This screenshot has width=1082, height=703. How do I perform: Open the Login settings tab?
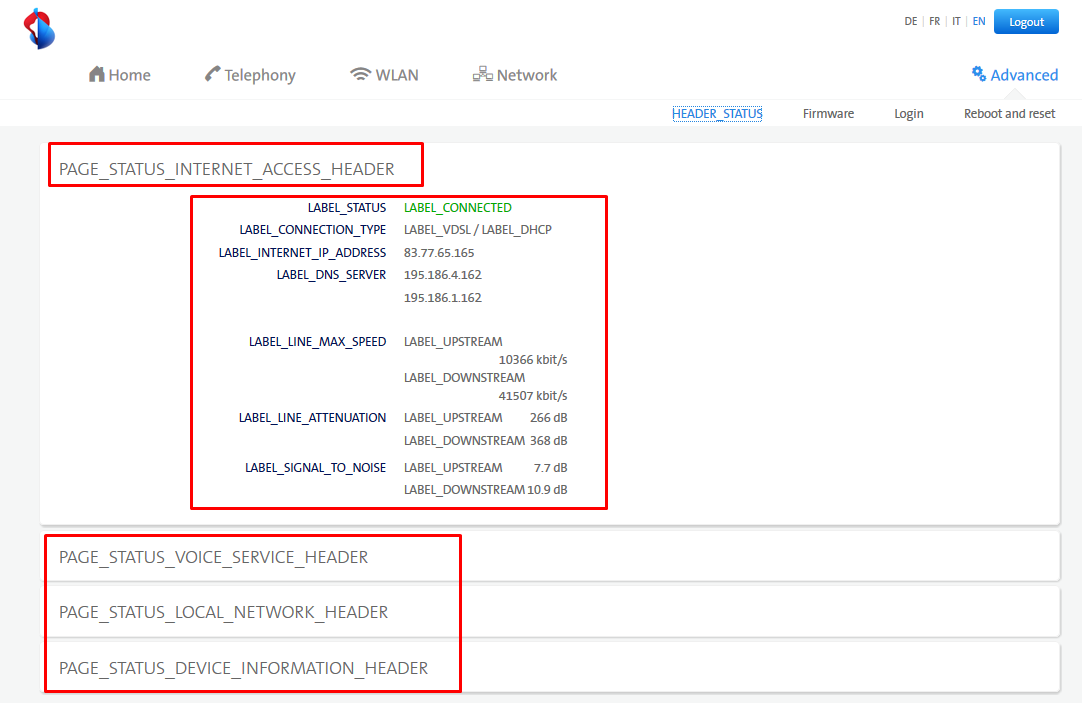(908, 114)
